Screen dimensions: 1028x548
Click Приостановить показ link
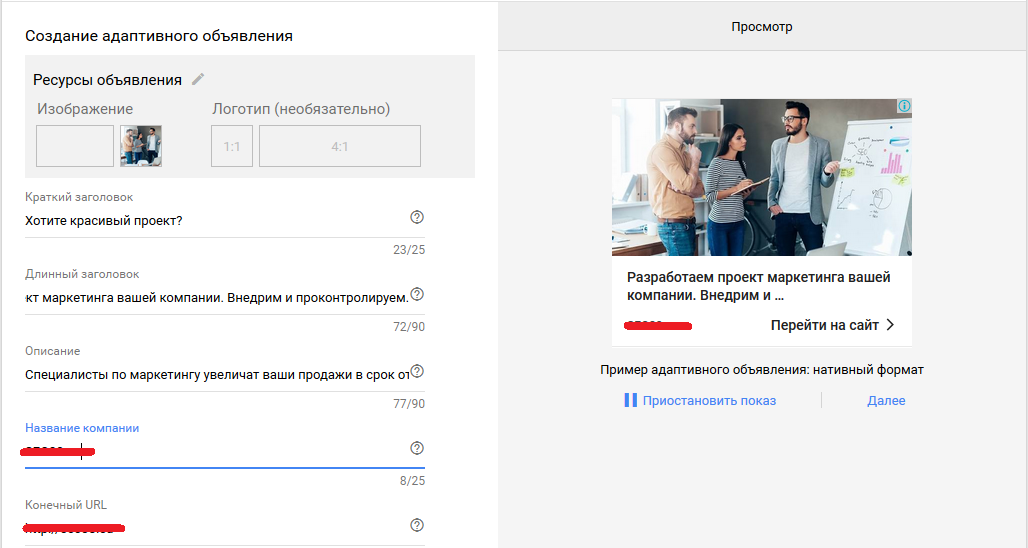coord(709,401)
